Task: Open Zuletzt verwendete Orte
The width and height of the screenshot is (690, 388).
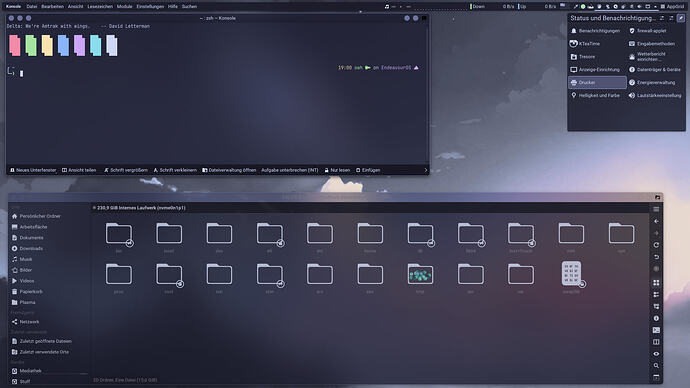Action: (40, 352)
